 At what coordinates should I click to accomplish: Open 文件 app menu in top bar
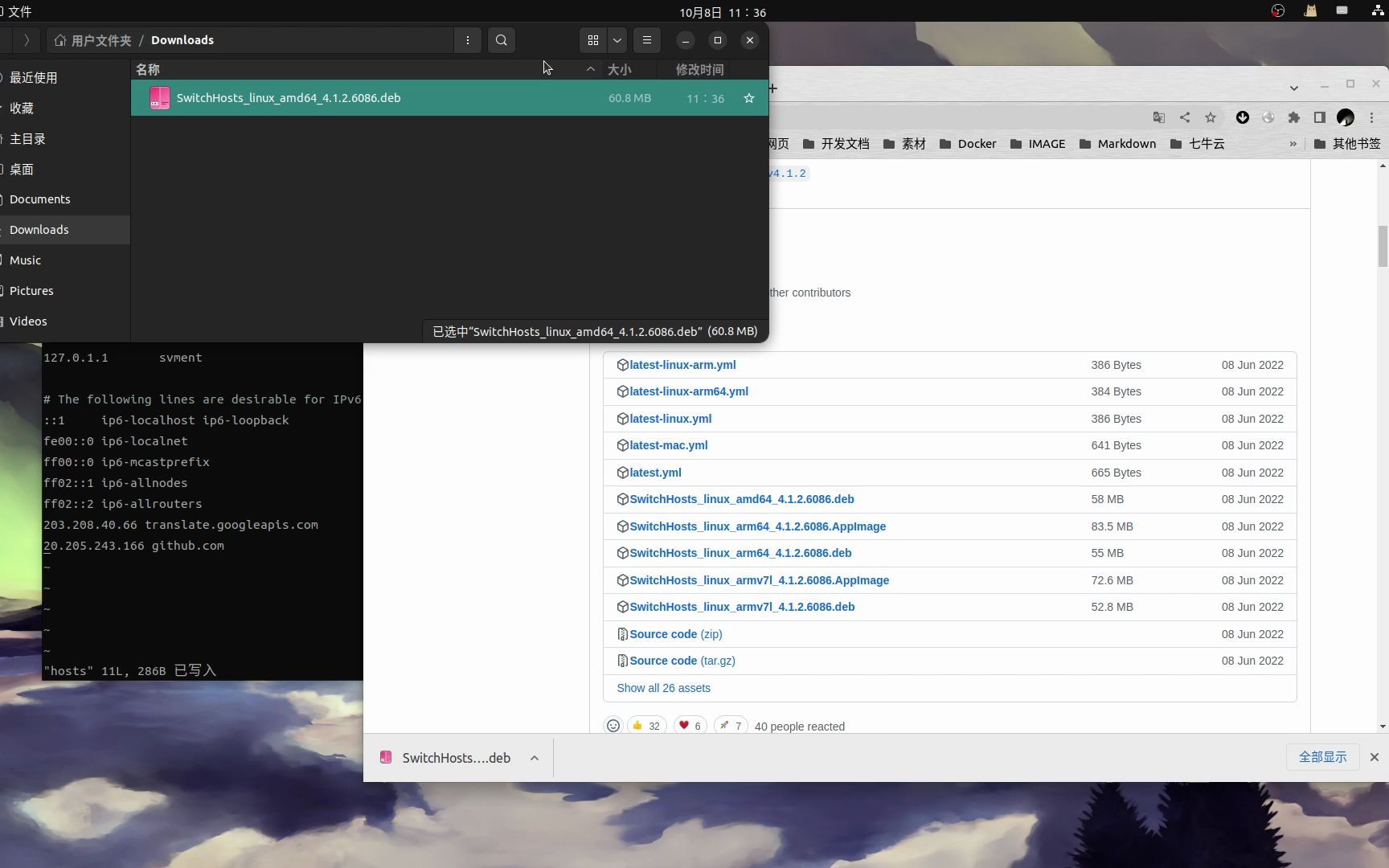(16, 12)
